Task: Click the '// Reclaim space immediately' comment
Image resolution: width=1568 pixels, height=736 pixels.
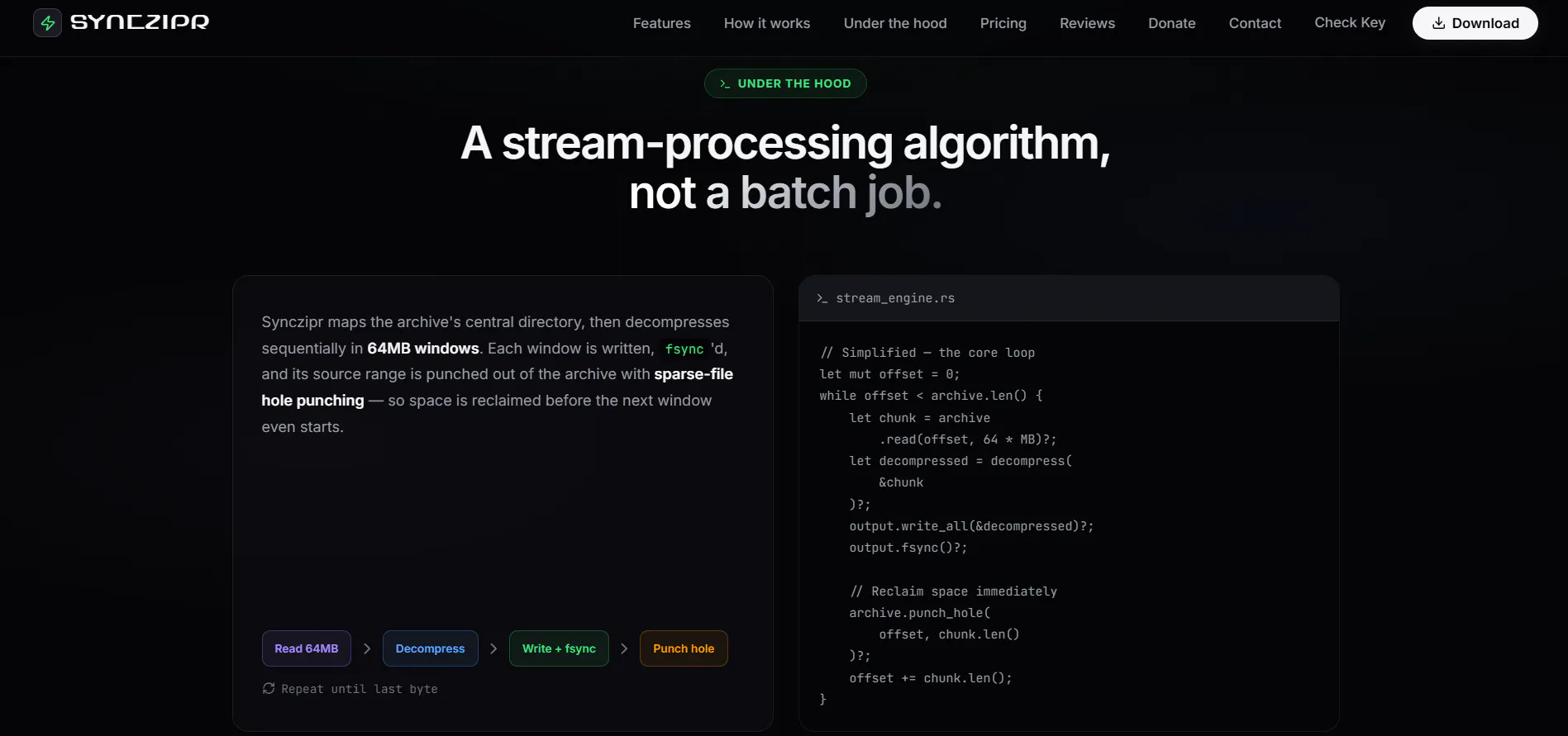Action: coord(953,591)
